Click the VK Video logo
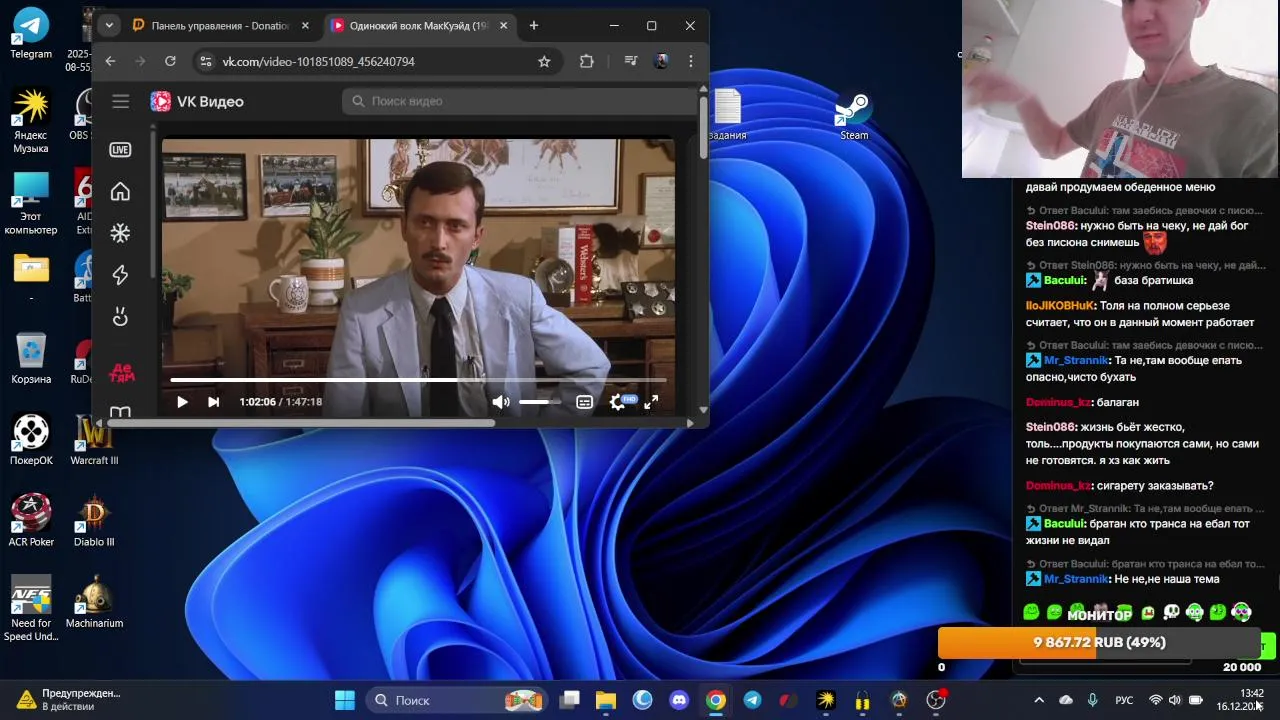The image size is (1280, 720). coord(197,101)
